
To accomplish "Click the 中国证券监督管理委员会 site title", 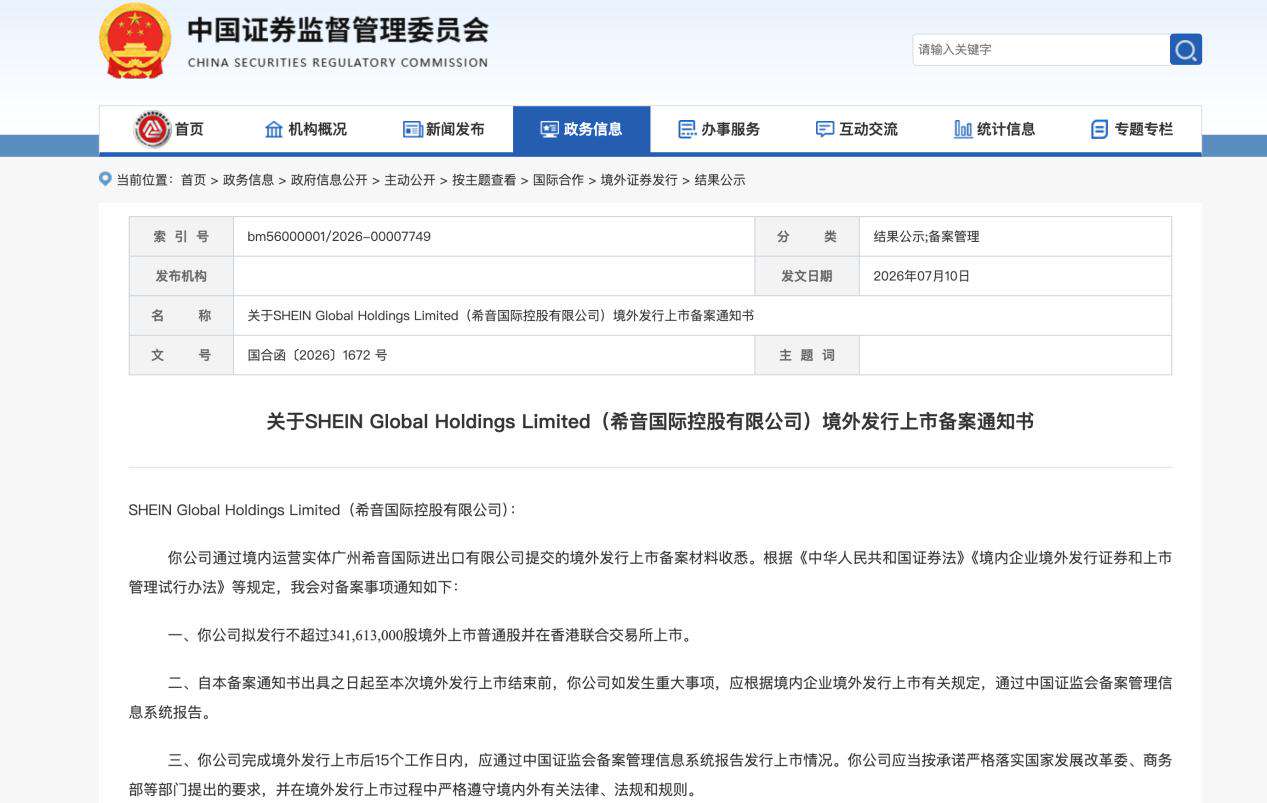I will (338, 30).
